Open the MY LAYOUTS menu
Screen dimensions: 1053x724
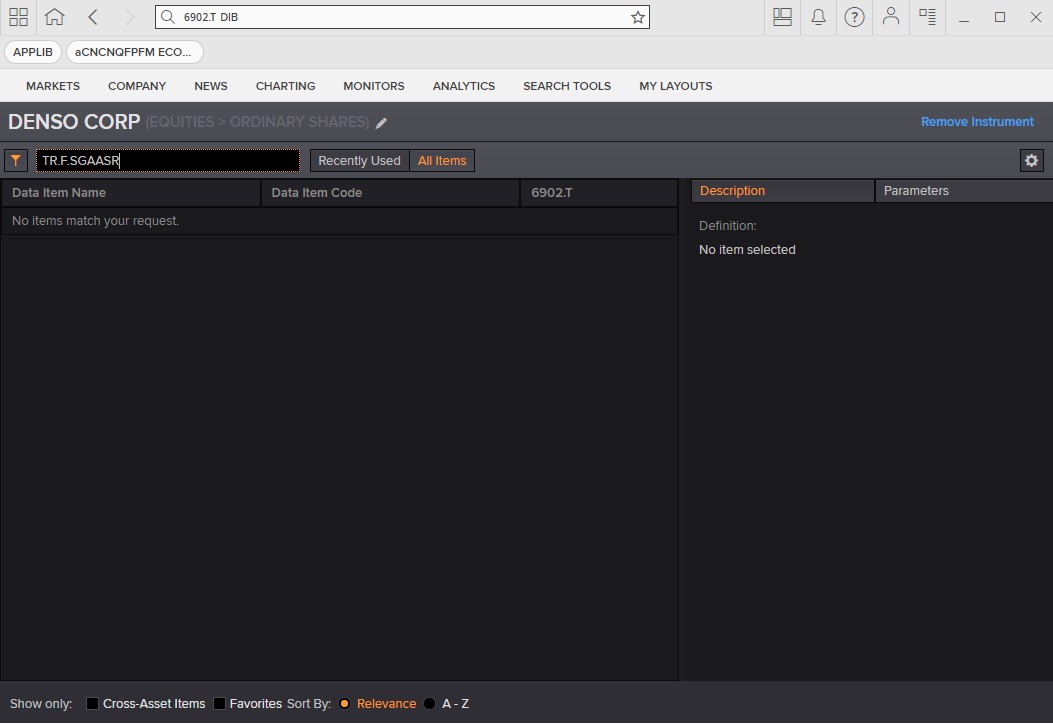pyautogui.click(x=676, y=86)
